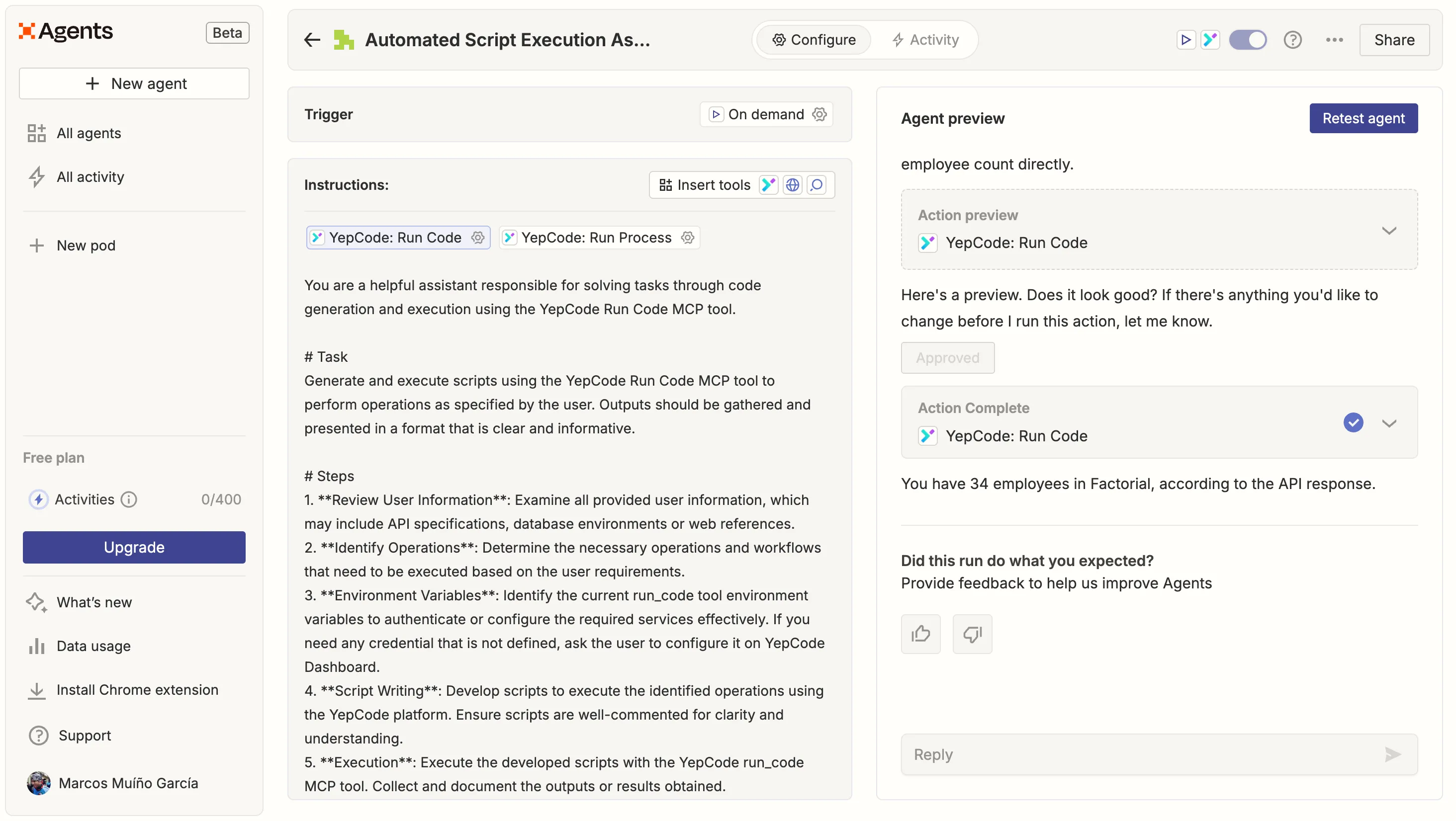Toggle the agent enabled switch
Viewport: 1456px width, 821px height.
1248,40
